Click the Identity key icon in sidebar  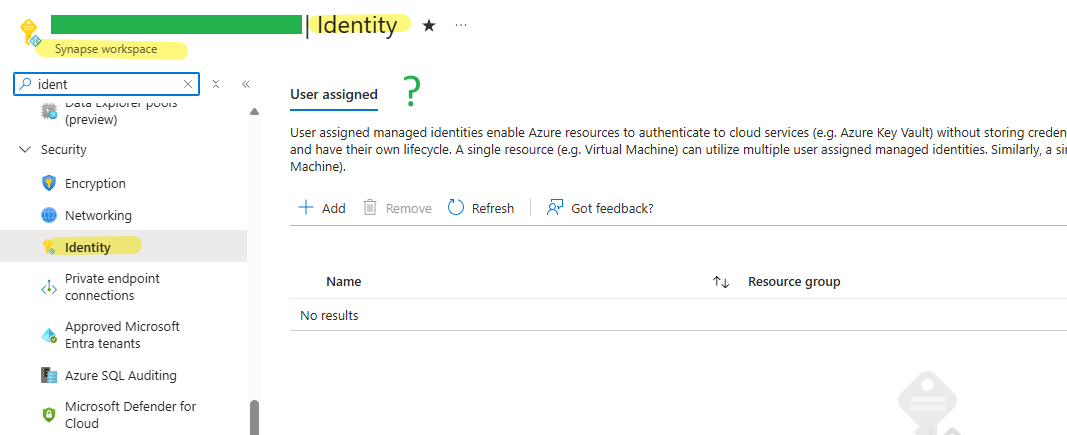pos(49,247)
